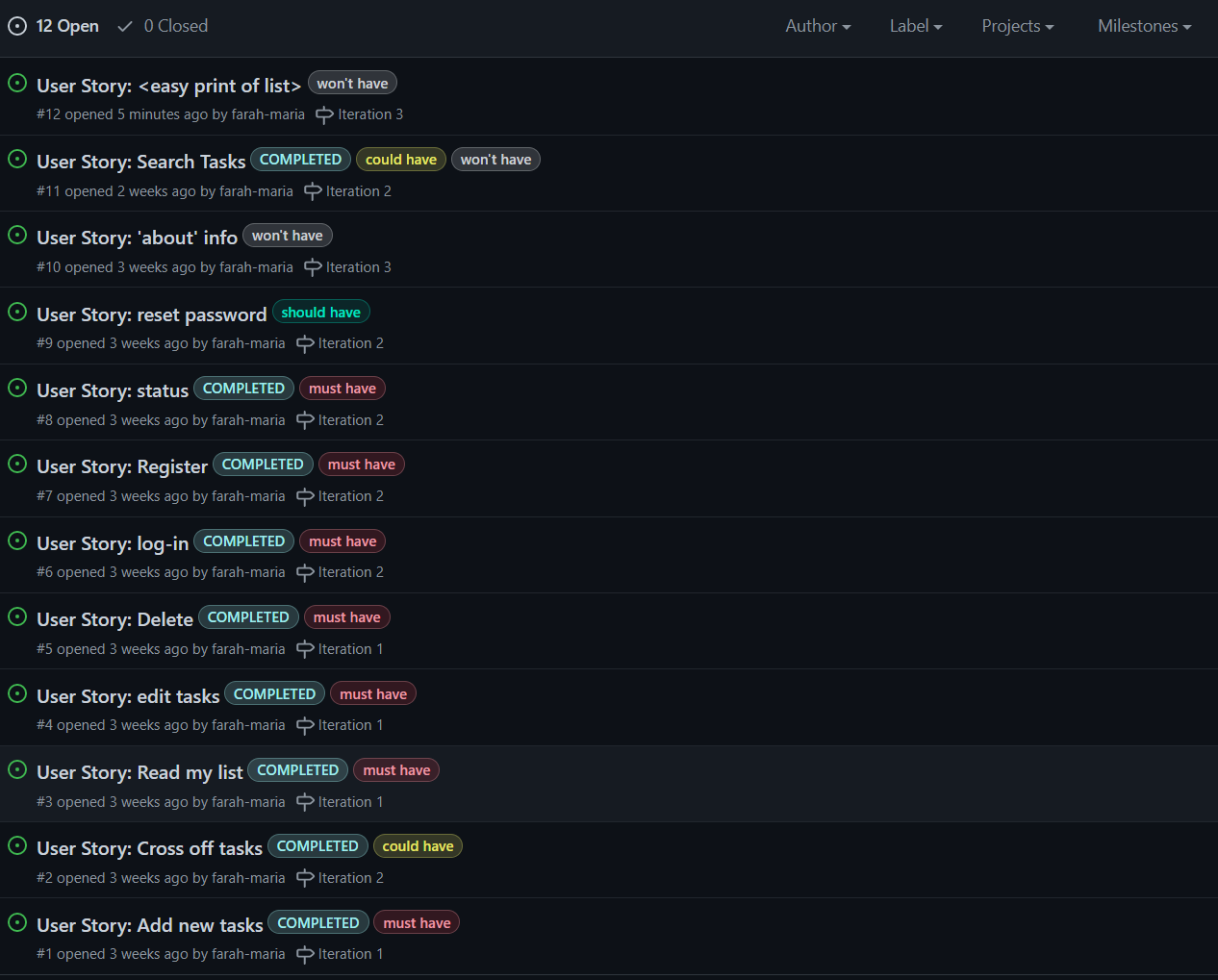Screen dimensions: 1218x980
Task: Click the open issue icon beside 'User Story: <easy print of list>'
Action: 16,82
